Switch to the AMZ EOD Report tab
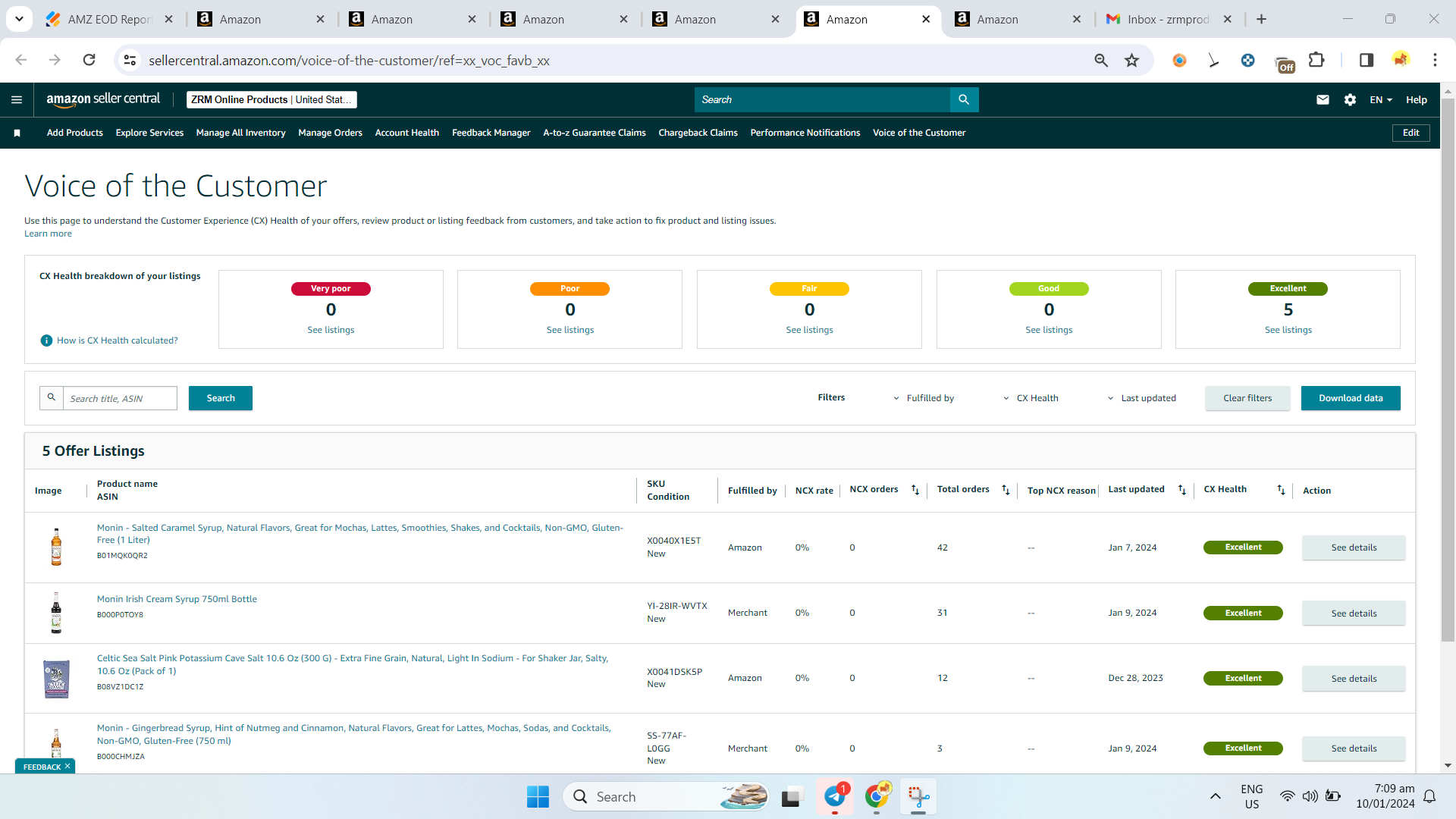This screenshot has height=819, width=1456. 108,19
